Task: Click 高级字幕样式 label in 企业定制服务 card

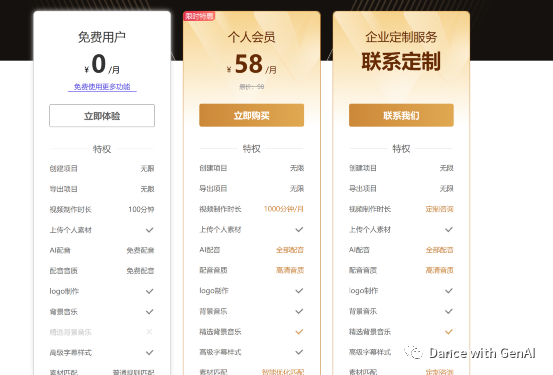Action: click(x=370, y=352)
